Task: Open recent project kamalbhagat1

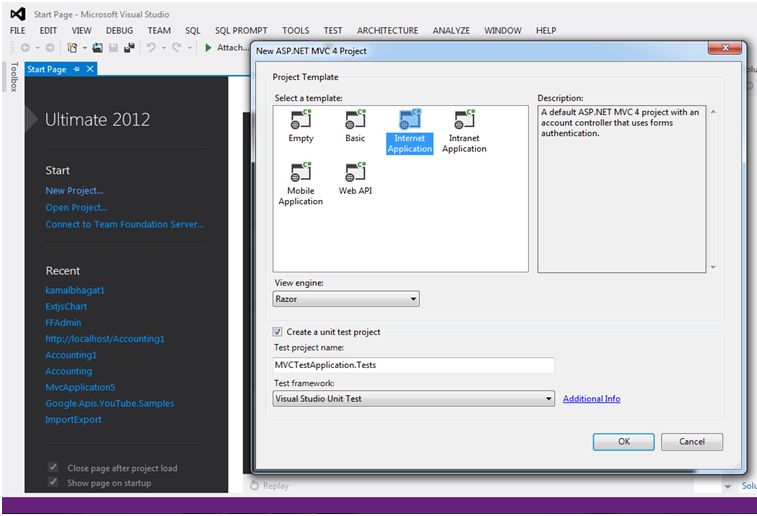Action: click(75, 290)
